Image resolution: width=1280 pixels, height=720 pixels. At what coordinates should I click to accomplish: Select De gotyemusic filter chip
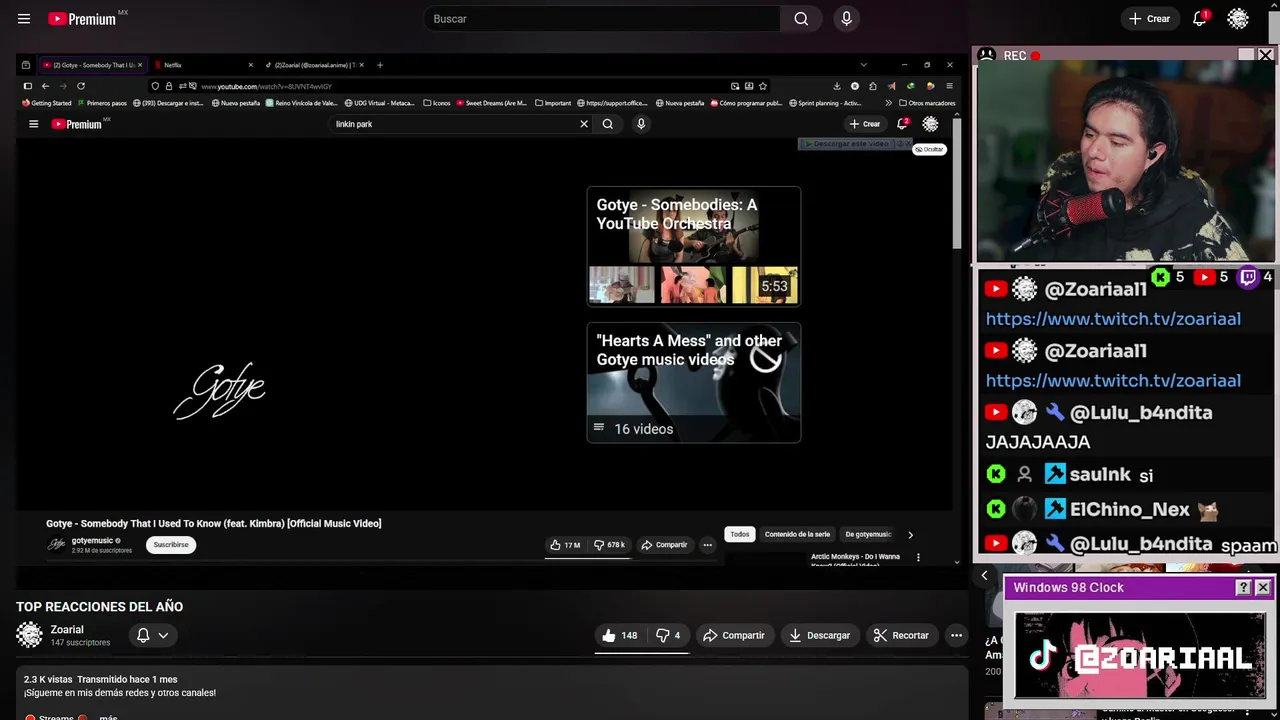pos(868,534)
